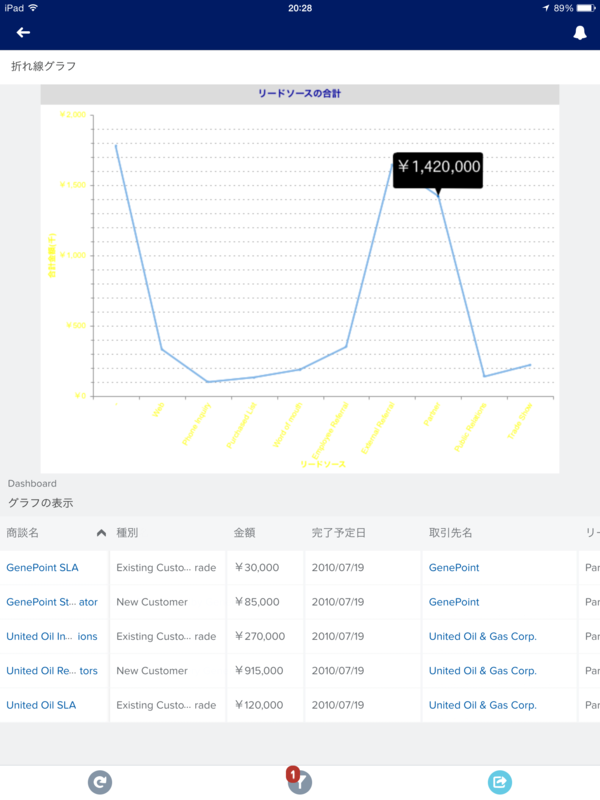The image size is (600, 800).
Task: Tap the グラフの表示 label
Action: [x=41, y=503]
